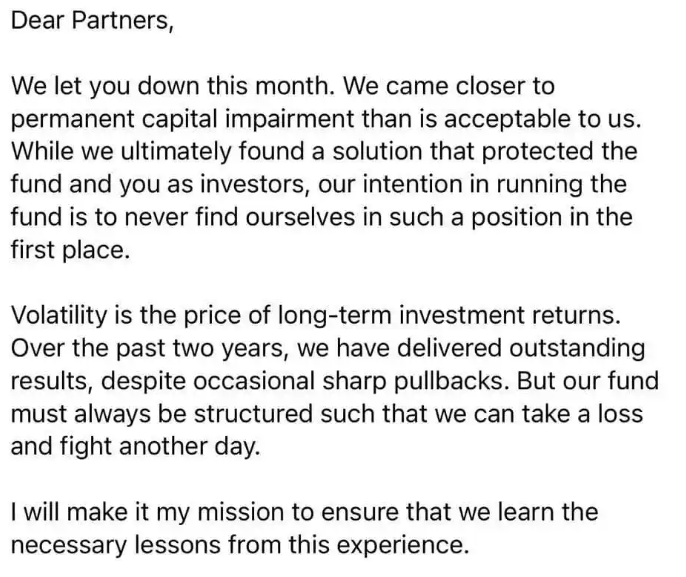Click the phrase 'ensure that we learn the'
This screenshot has width=686, height=577.
(x=459, y=512)
